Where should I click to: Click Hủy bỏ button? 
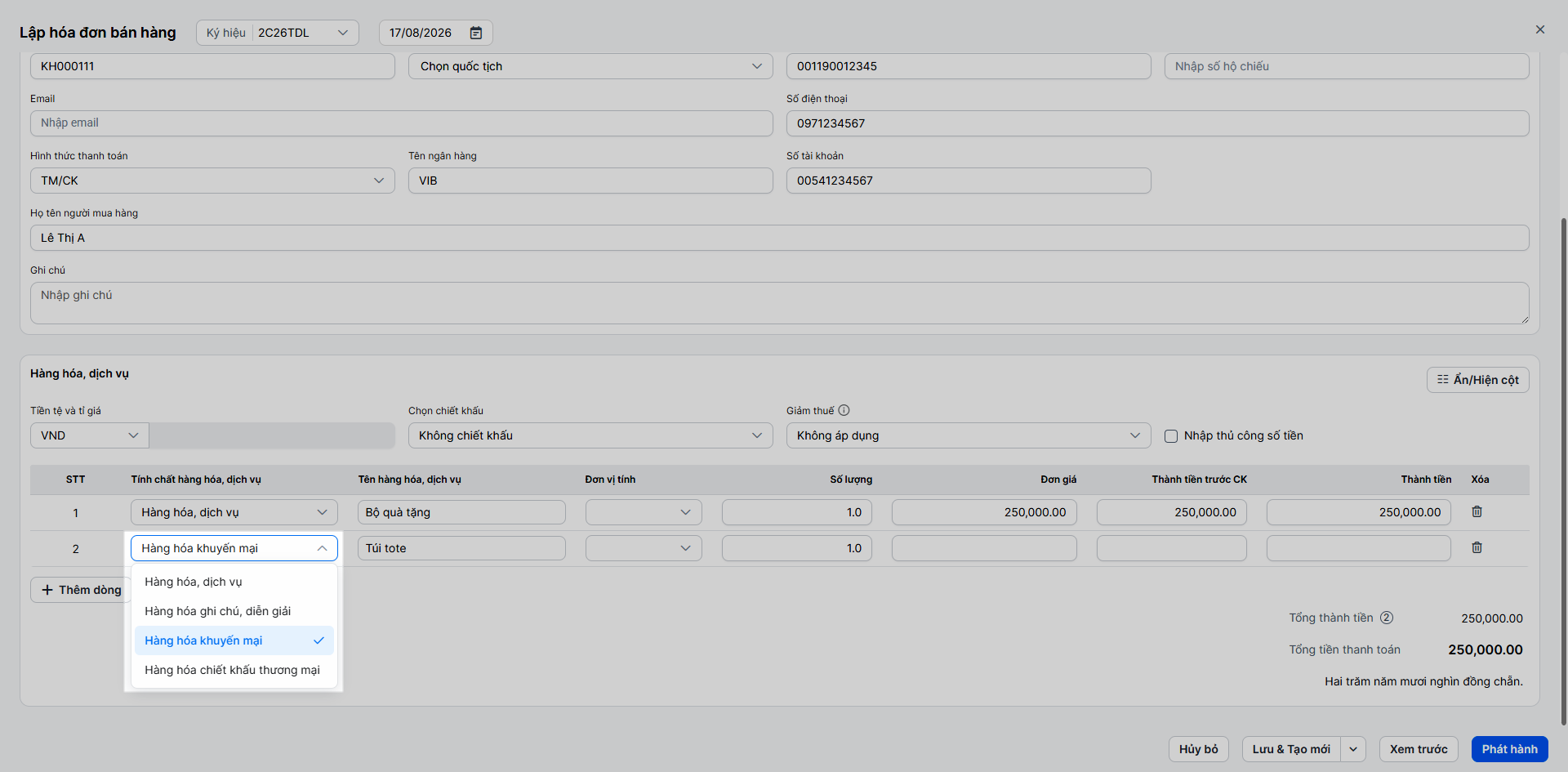(x=1198, y=749)
